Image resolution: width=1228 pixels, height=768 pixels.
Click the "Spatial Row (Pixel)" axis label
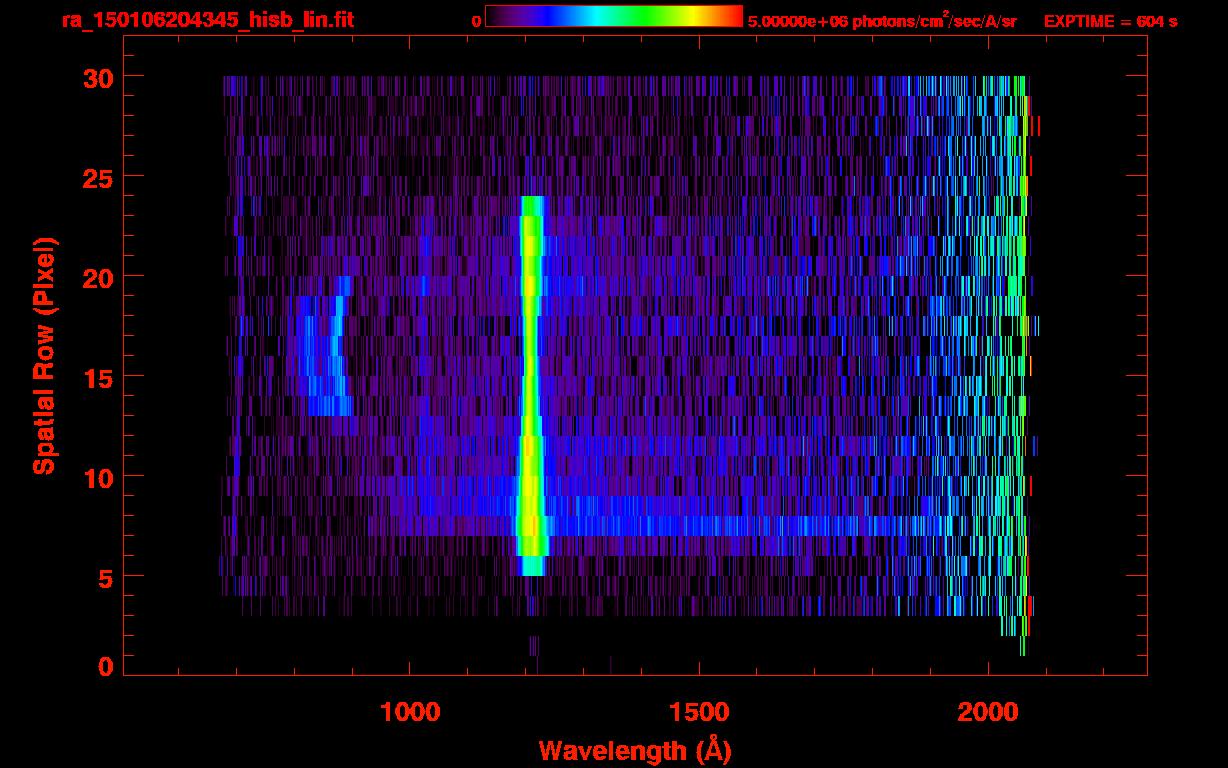pyautogui.click(x=45, y=355)
